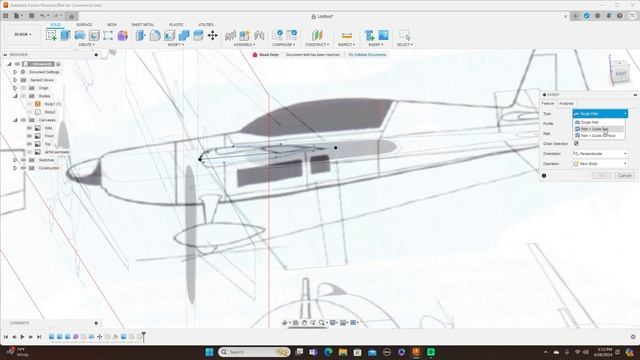Click the Undo arrow icon
Viewport: 640px width, 360px height.
point(42,16)
